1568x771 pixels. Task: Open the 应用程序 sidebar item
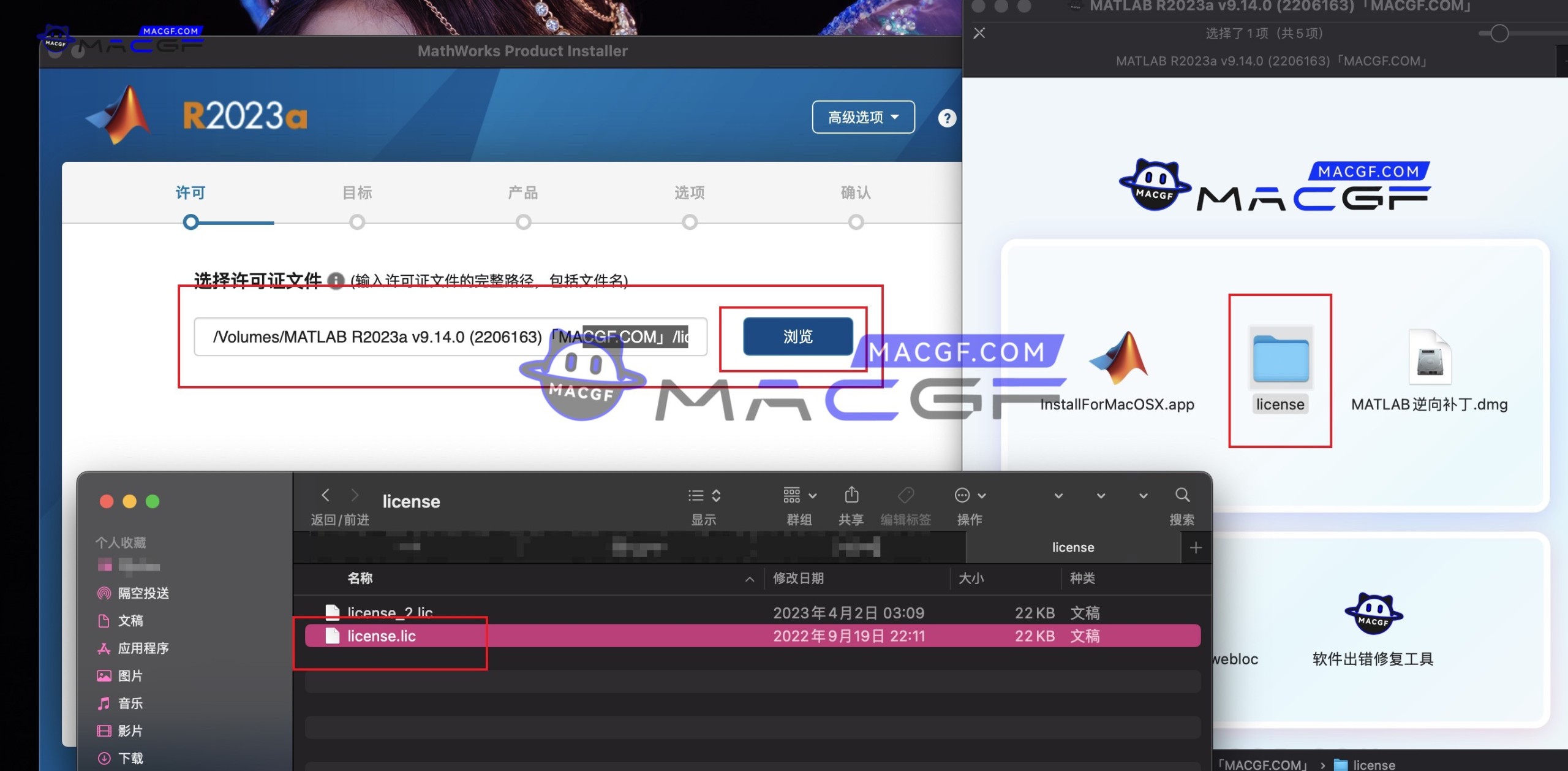pos(143,648)
